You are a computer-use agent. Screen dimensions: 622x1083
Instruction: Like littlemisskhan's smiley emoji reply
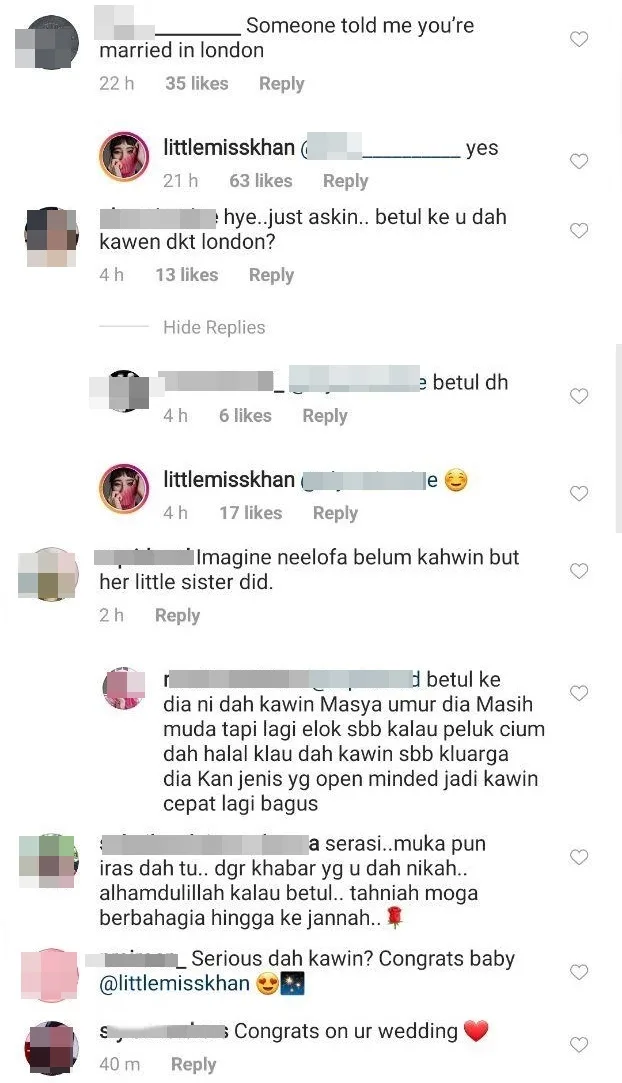coord(579,493)
